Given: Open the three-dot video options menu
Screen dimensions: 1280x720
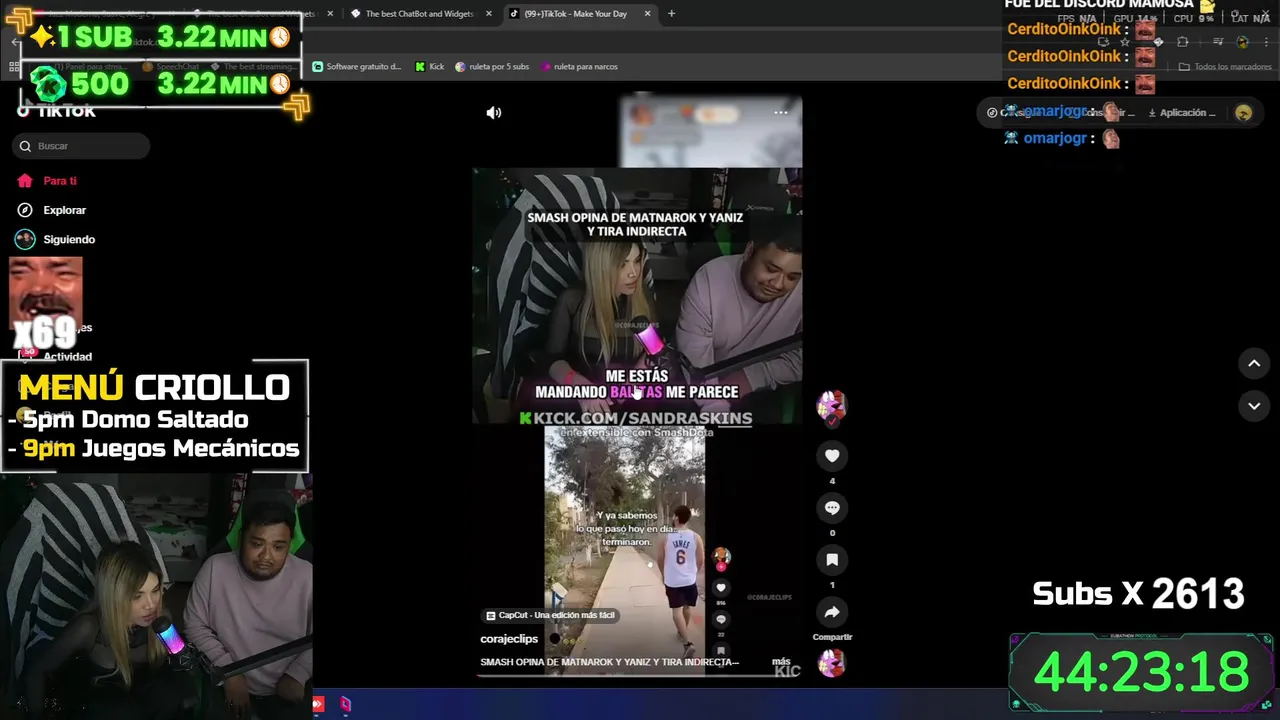Looking at the screenshot, I should tap(781, 113).
